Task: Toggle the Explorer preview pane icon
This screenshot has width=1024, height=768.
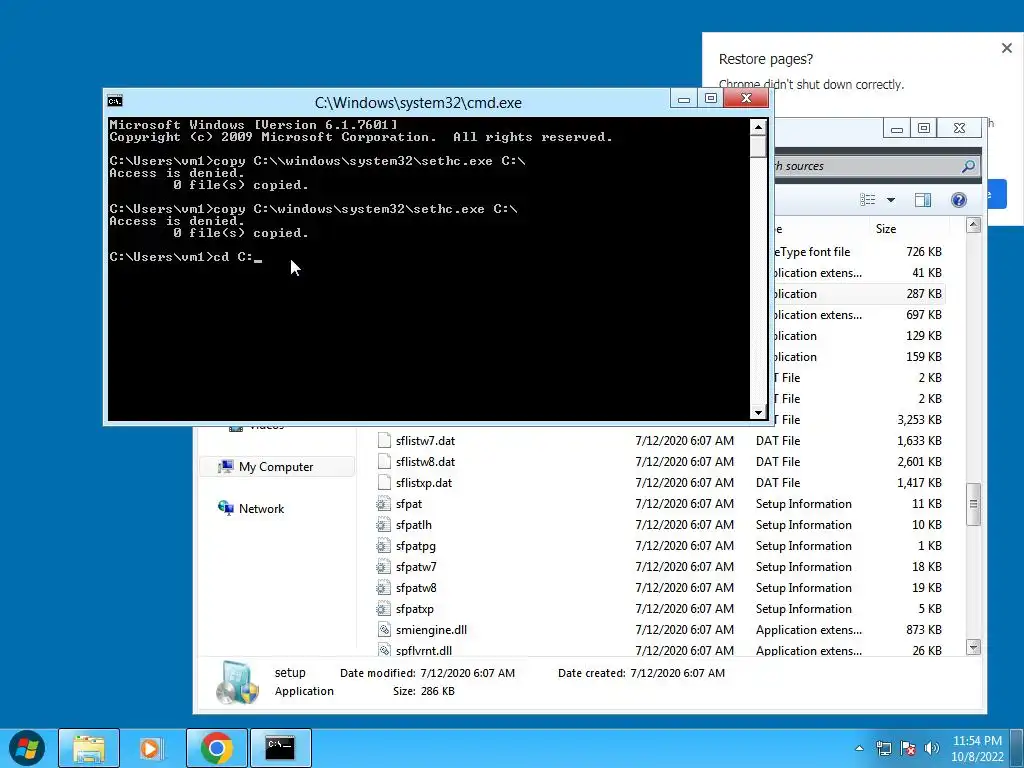Action: click(923, 200)
